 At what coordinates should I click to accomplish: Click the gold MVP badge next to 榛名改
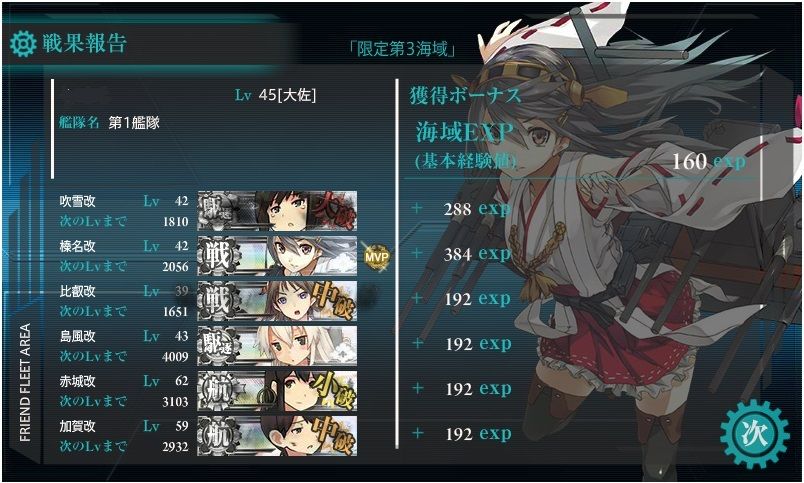click(x=376, y=256)
